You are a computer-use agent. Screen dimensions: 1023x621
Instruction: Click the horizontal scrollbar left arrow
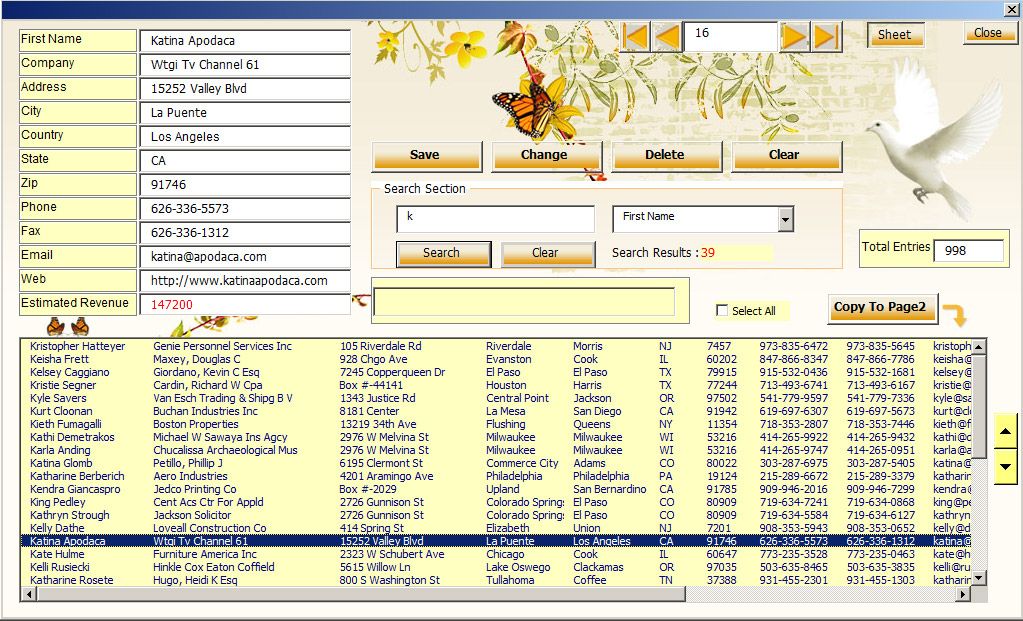29,594
